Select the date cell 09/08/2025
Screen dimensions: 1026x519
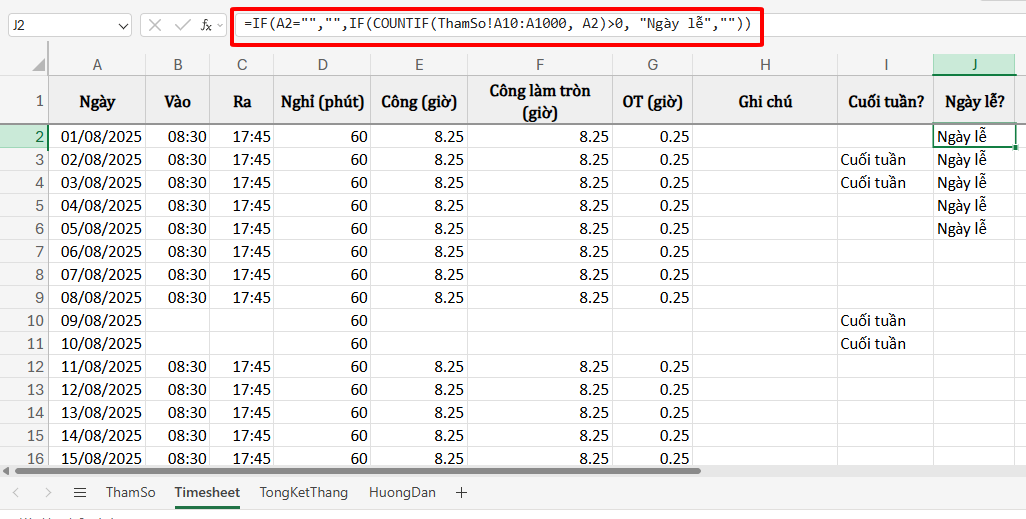pos(97,321)
